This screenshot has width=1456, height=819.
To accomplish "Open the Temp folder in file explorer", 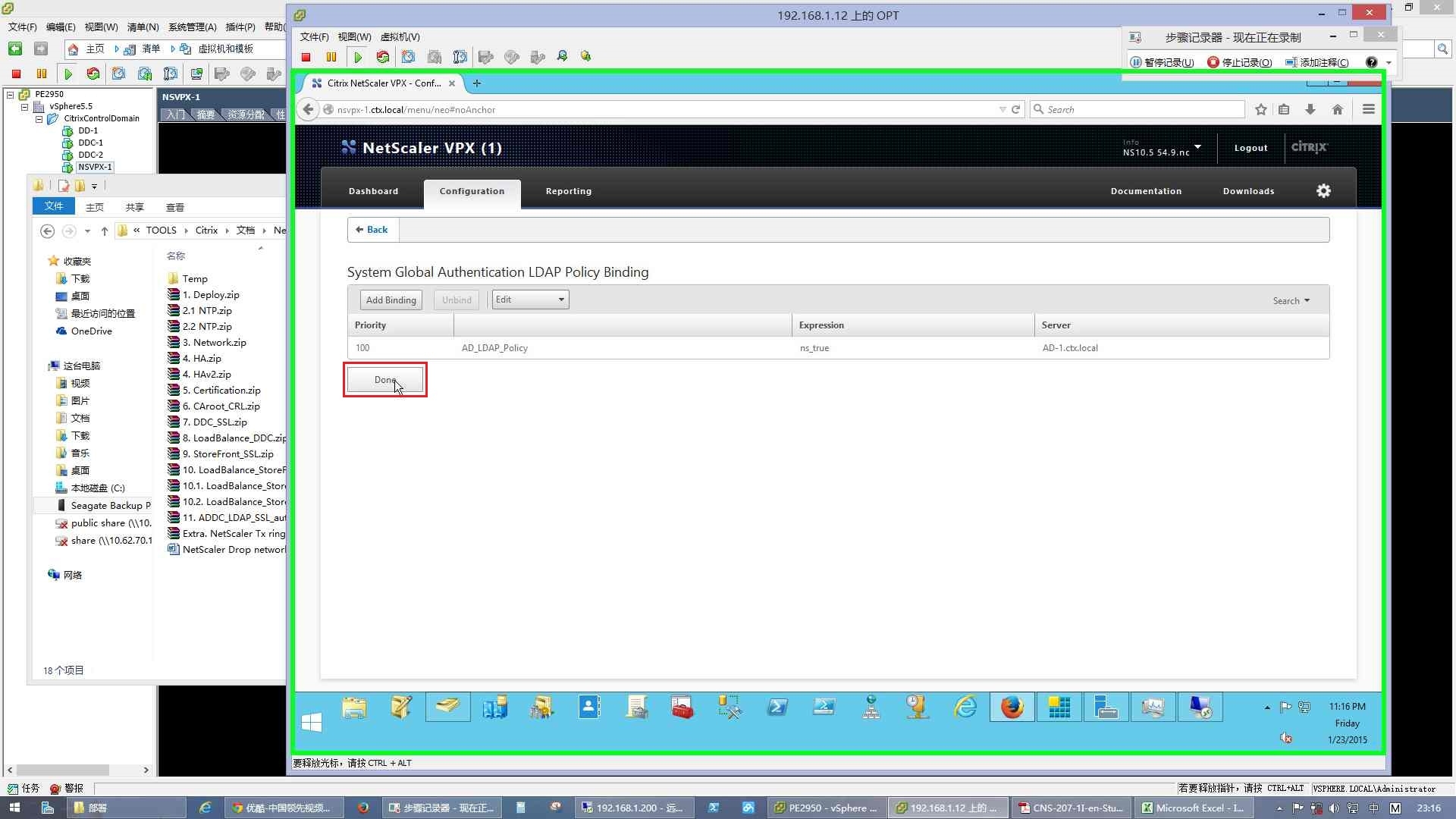I will 187,279.
